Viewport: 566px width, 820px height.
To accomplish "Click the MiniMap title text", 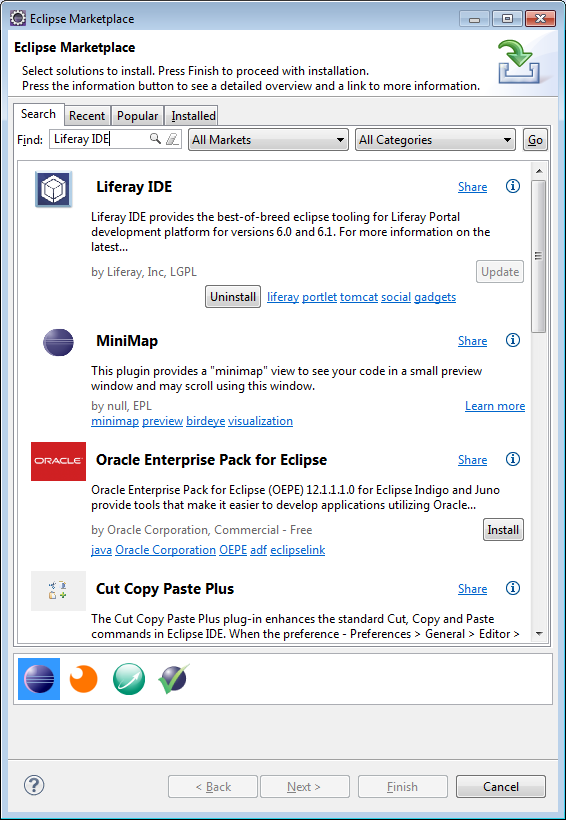I will (127, 340).
